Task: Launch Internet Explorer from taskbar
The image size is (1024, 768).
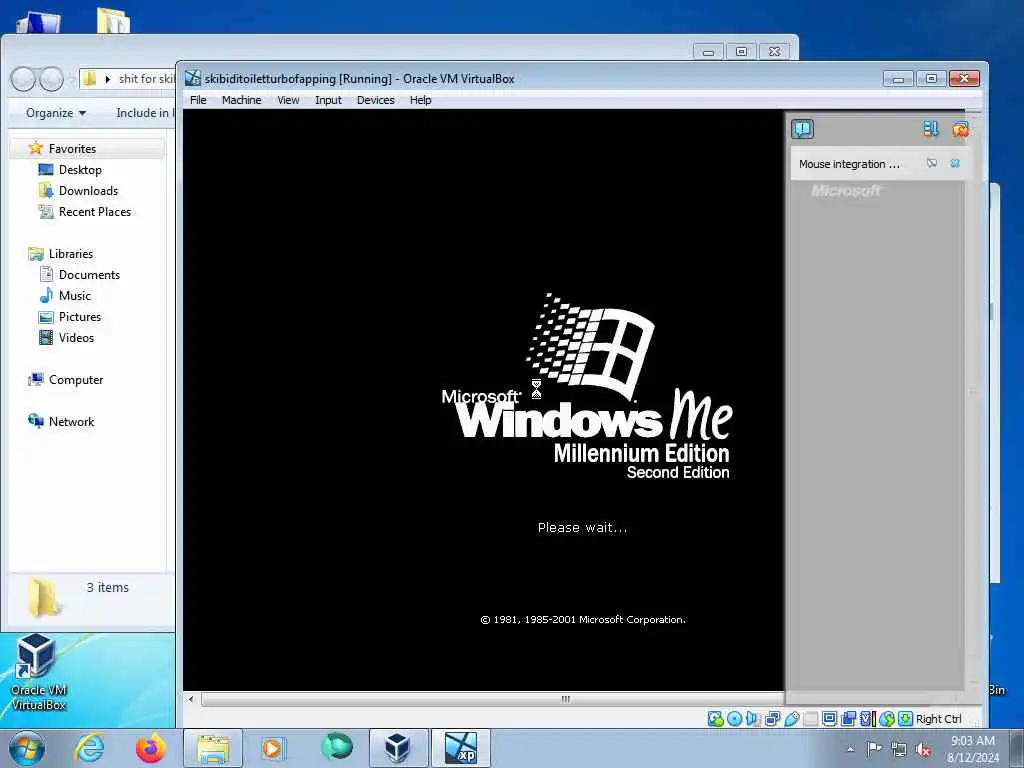Action: pos(89,748)
